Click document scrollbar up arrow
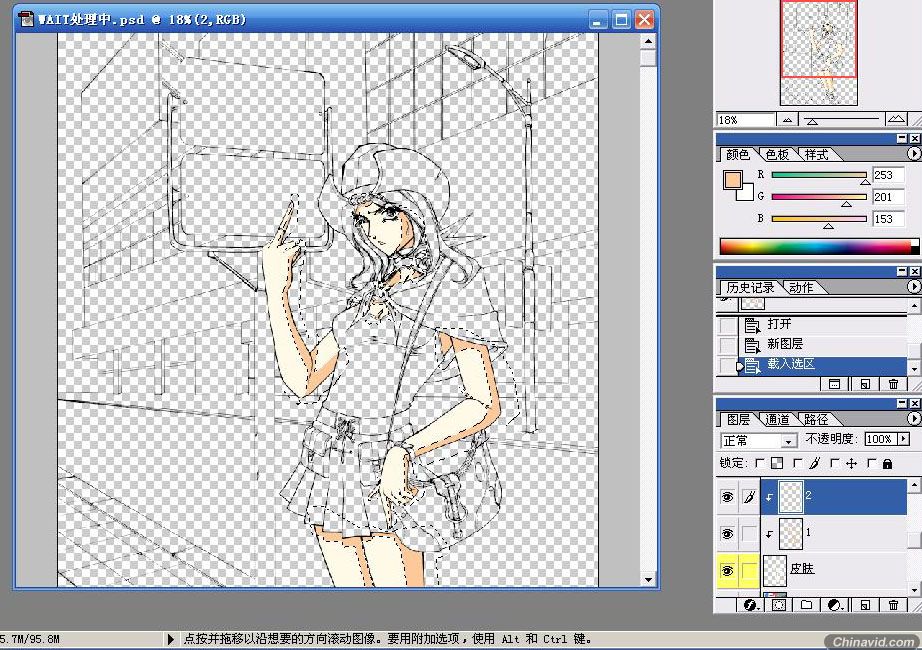The width and height of the screenshot is (922, 650). pyautogui.click(x=648, y=41)
